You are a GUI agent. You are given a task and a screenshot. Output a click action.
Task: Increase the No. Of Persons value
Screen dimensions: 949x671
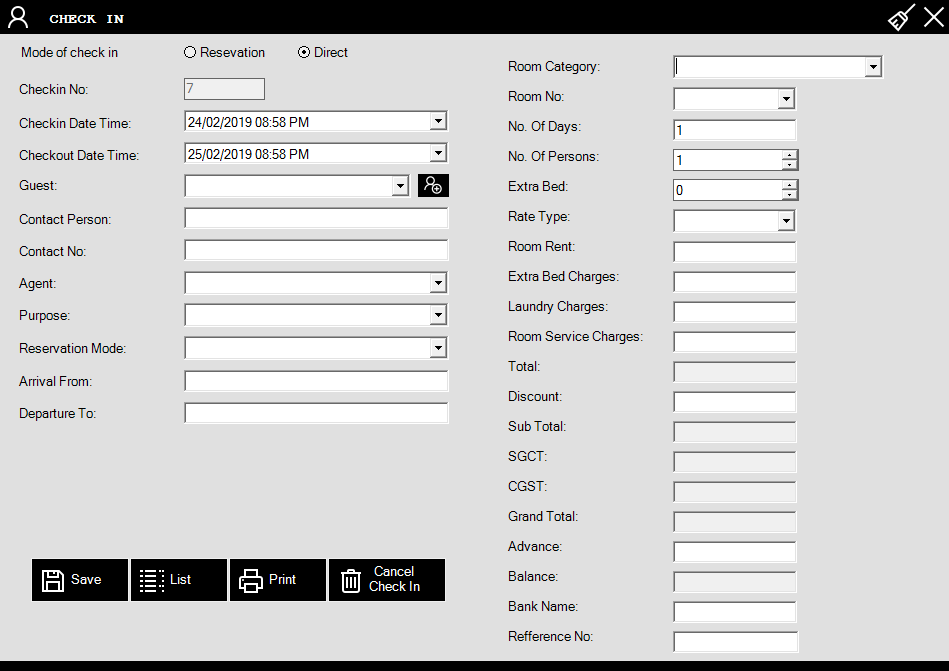790,155
